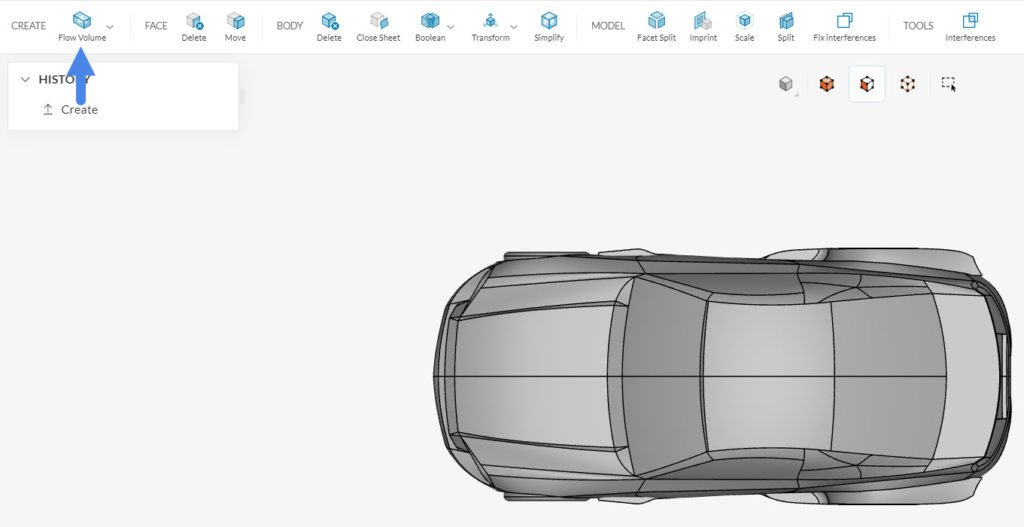This screenshot has height=527, width=1024.
Task: Activate the box selection tool
Action: (948, 84)
